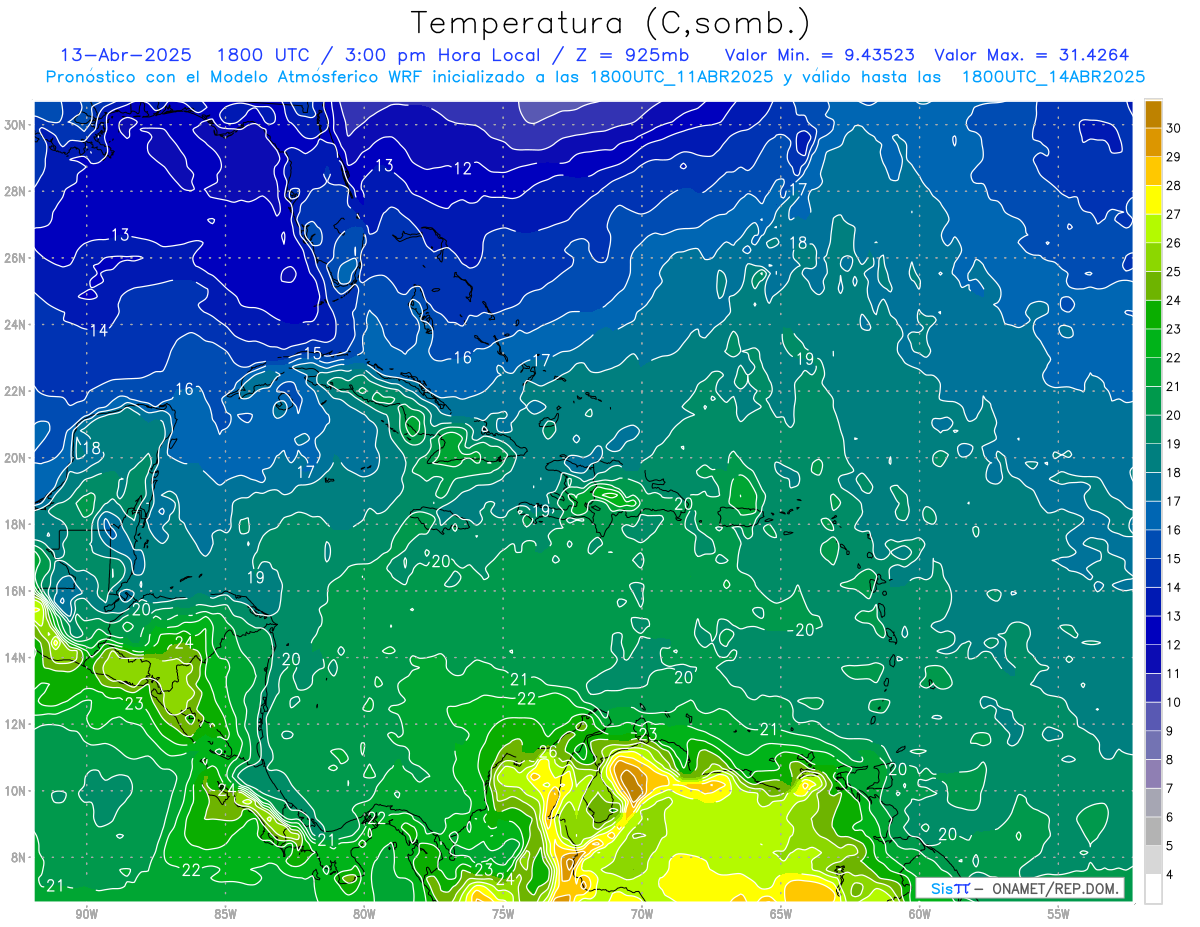Click the color scale value 25
This screenshot has width=1200, height=927.
(1173, 271)
